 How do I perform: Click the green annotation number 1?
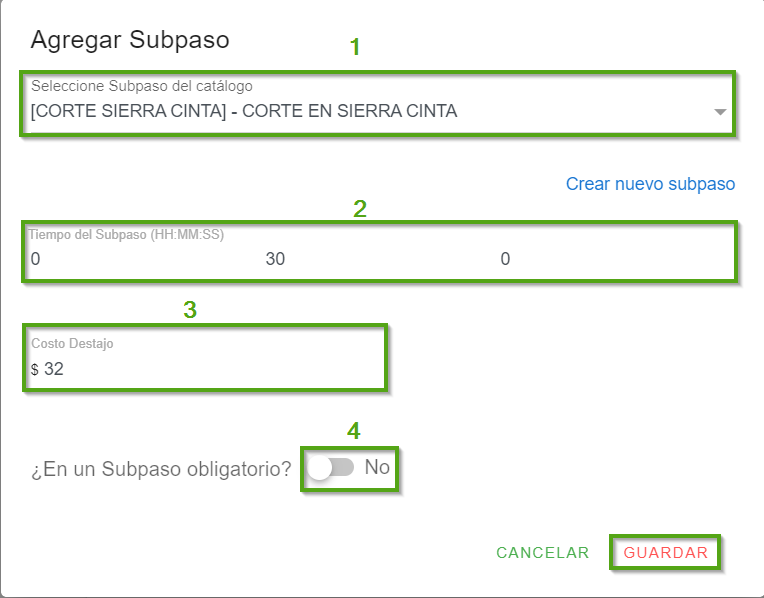(x=354, y=47)
